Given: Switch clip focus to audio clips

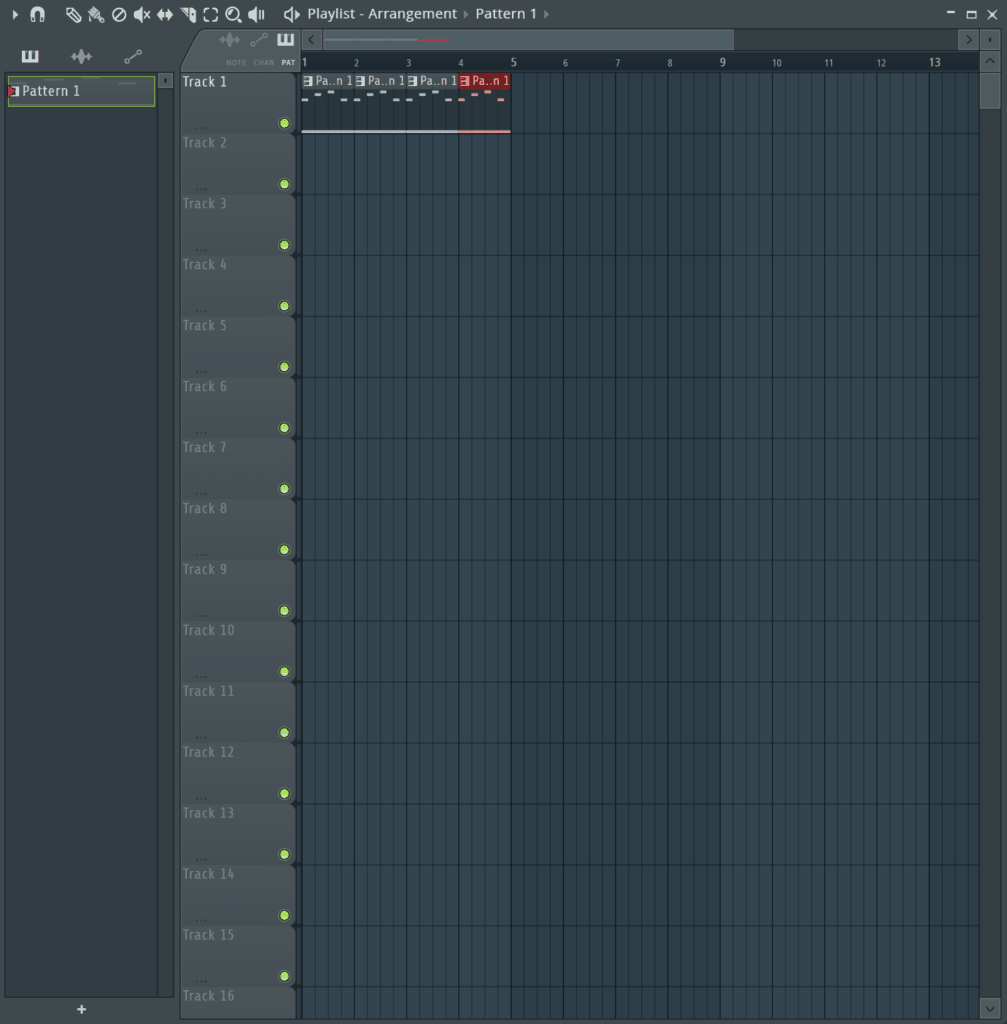Looking at the screenshot, I should (229, 40).
